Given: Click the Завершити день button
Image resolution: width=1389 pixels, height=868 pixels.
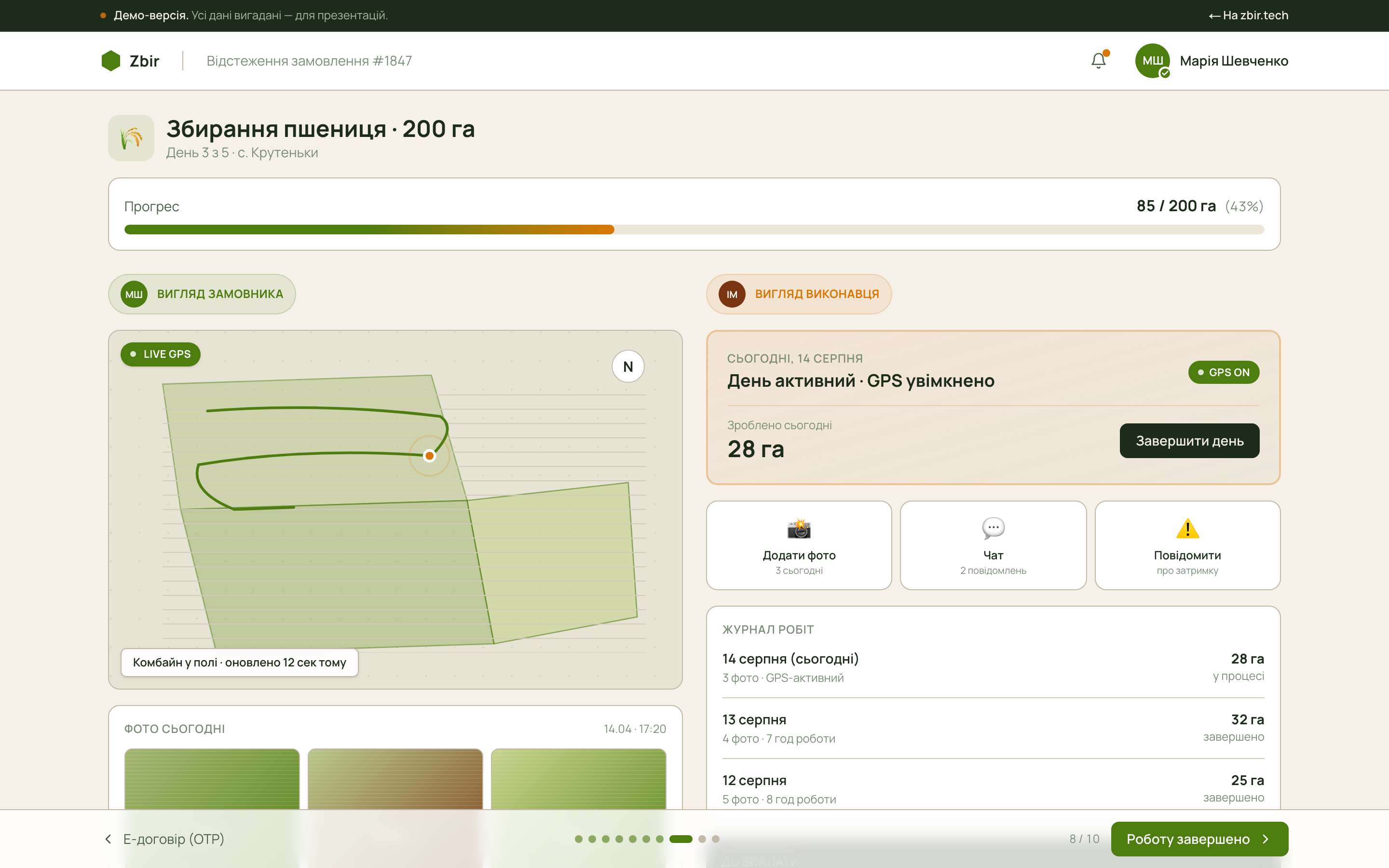Looking at the screenshot, I should [x=1189, y=441].
